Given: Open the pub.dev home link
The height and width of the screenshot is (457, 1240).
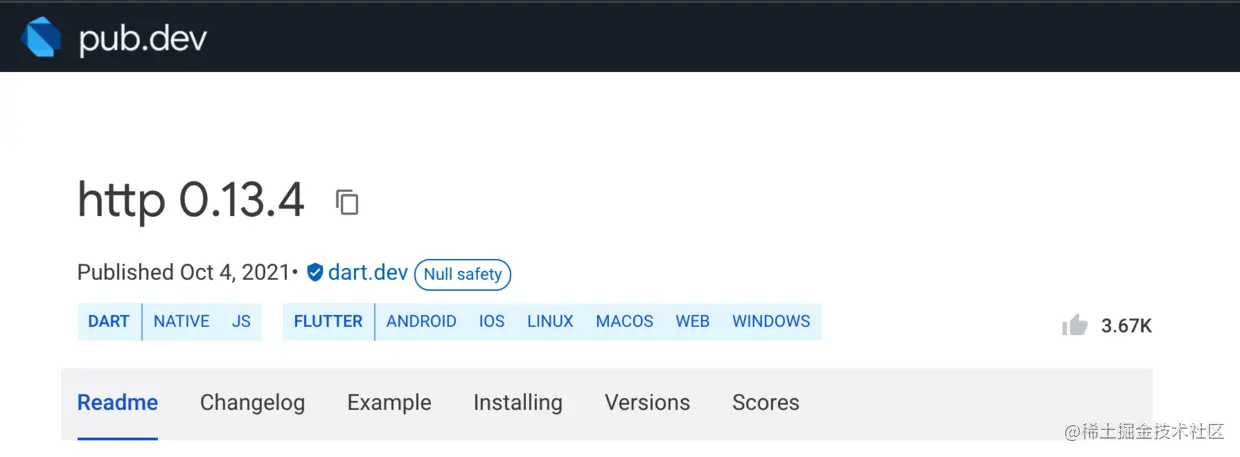Looking at the screenshot, I should (x=142, y=39).
